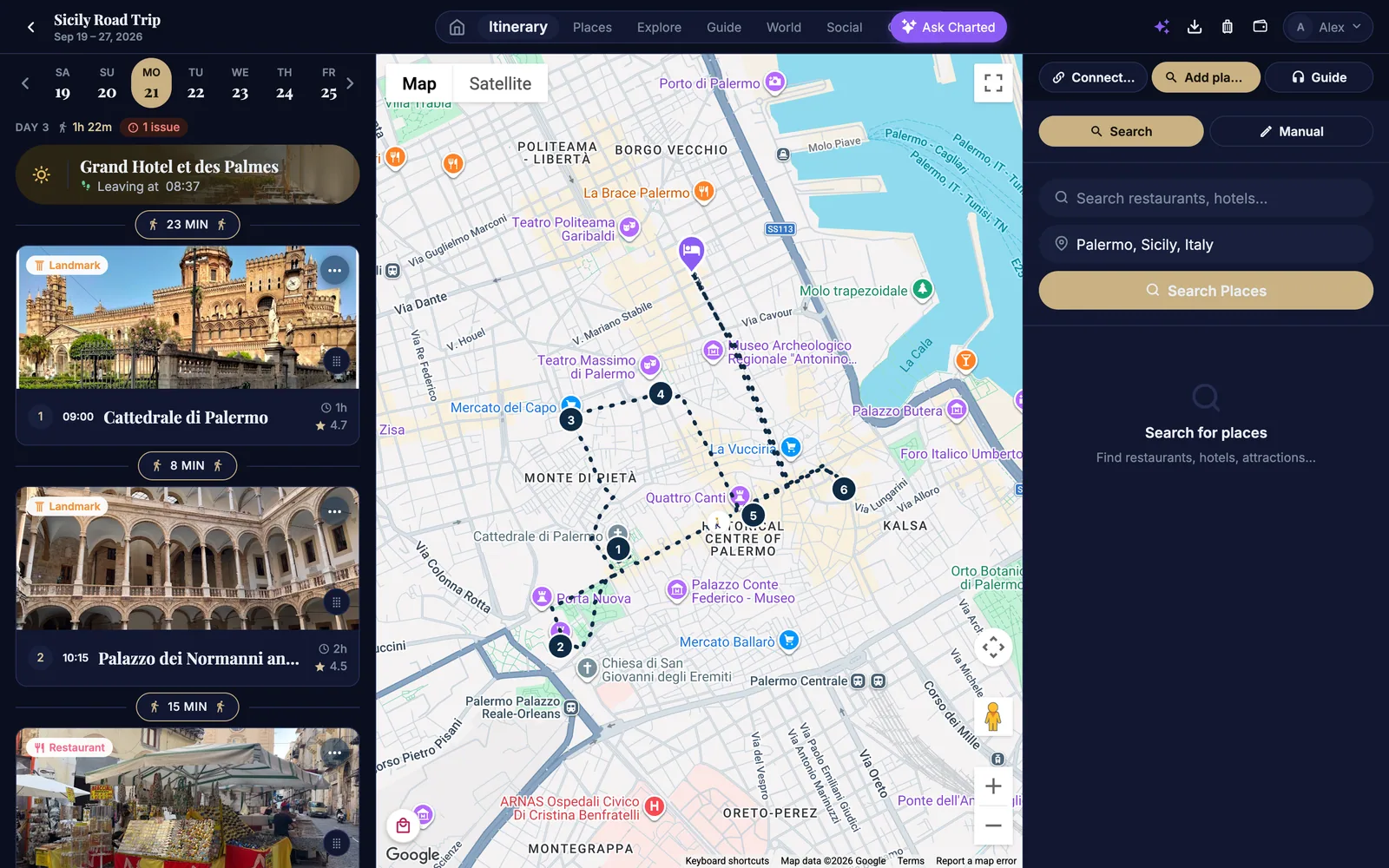Open the home icon in the navigation bar

[457, 27]
